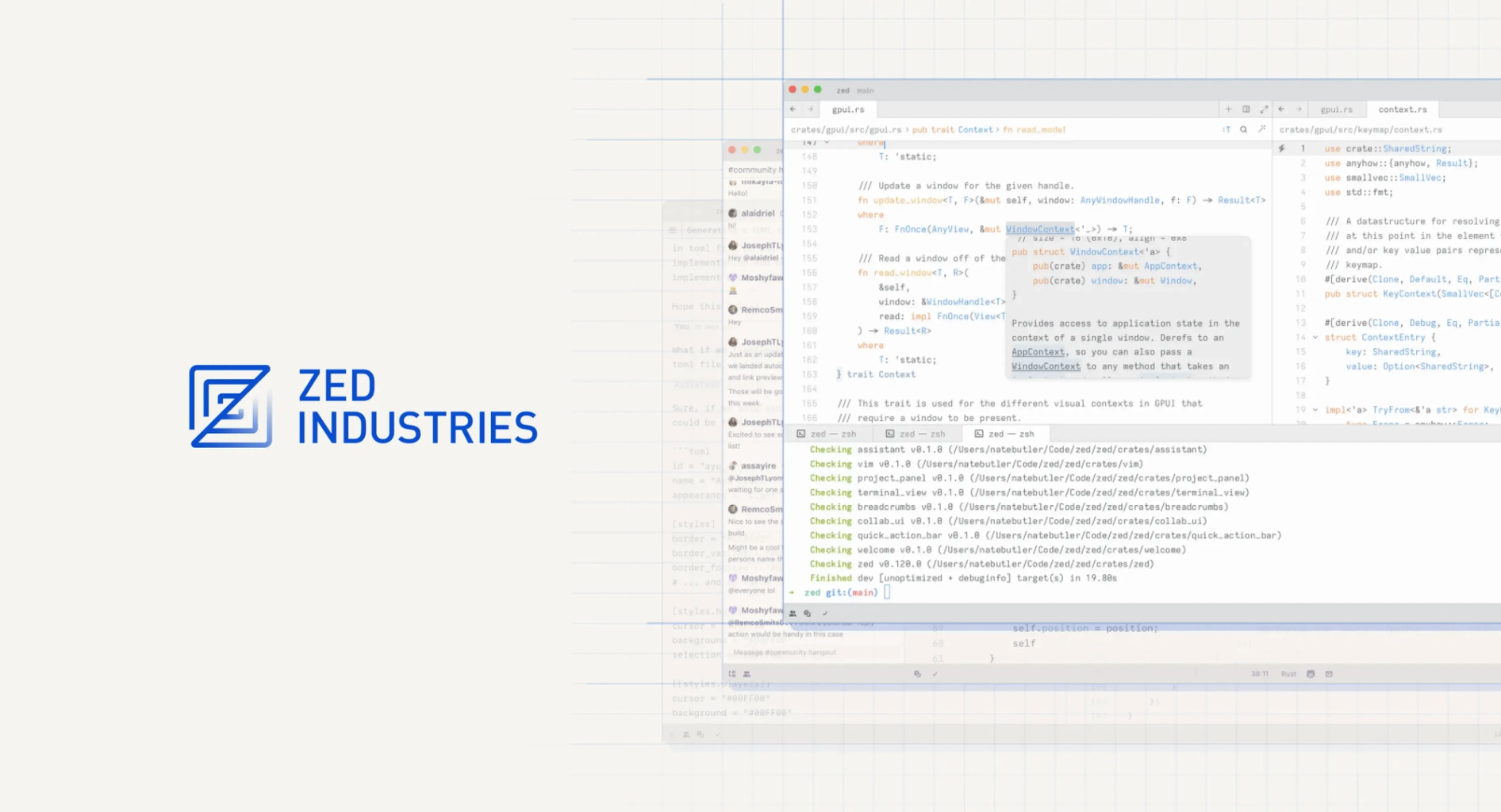Click the project panel icon in the chat window footer
1501x812 pixels.
732,674
